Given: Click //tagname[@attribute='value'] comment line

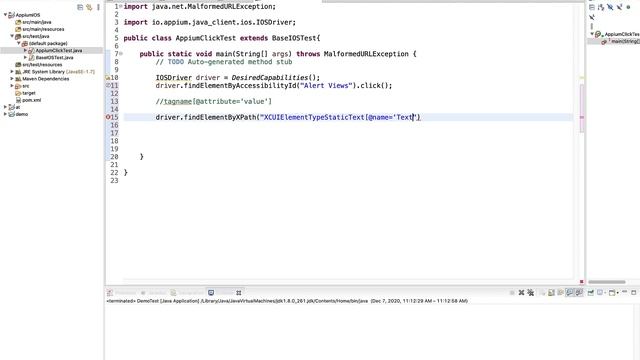Looking at the screenshot, I should [213, 101].
